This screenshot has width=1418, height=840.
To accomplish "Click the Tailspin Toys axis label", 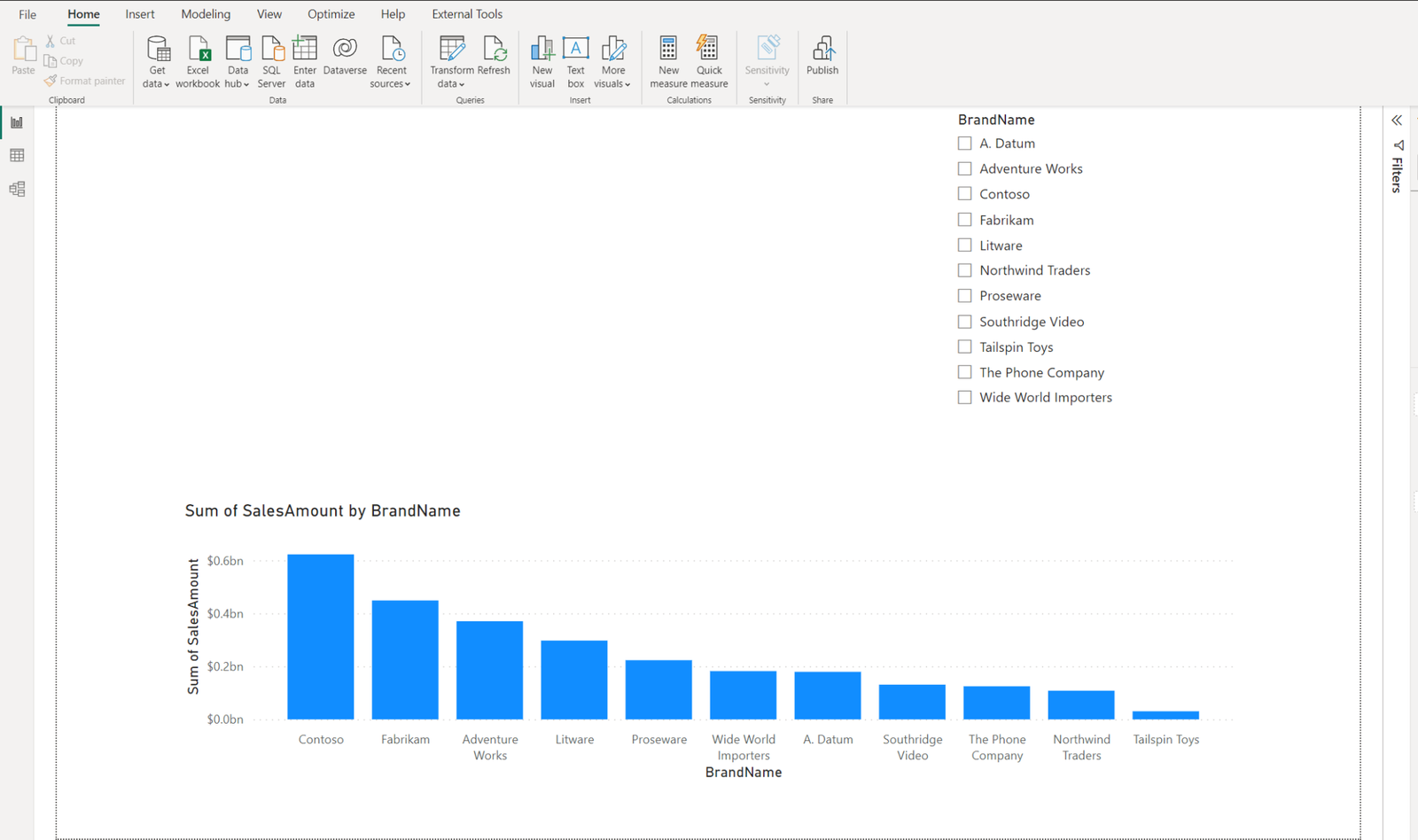I will (x=1166, y=739).
